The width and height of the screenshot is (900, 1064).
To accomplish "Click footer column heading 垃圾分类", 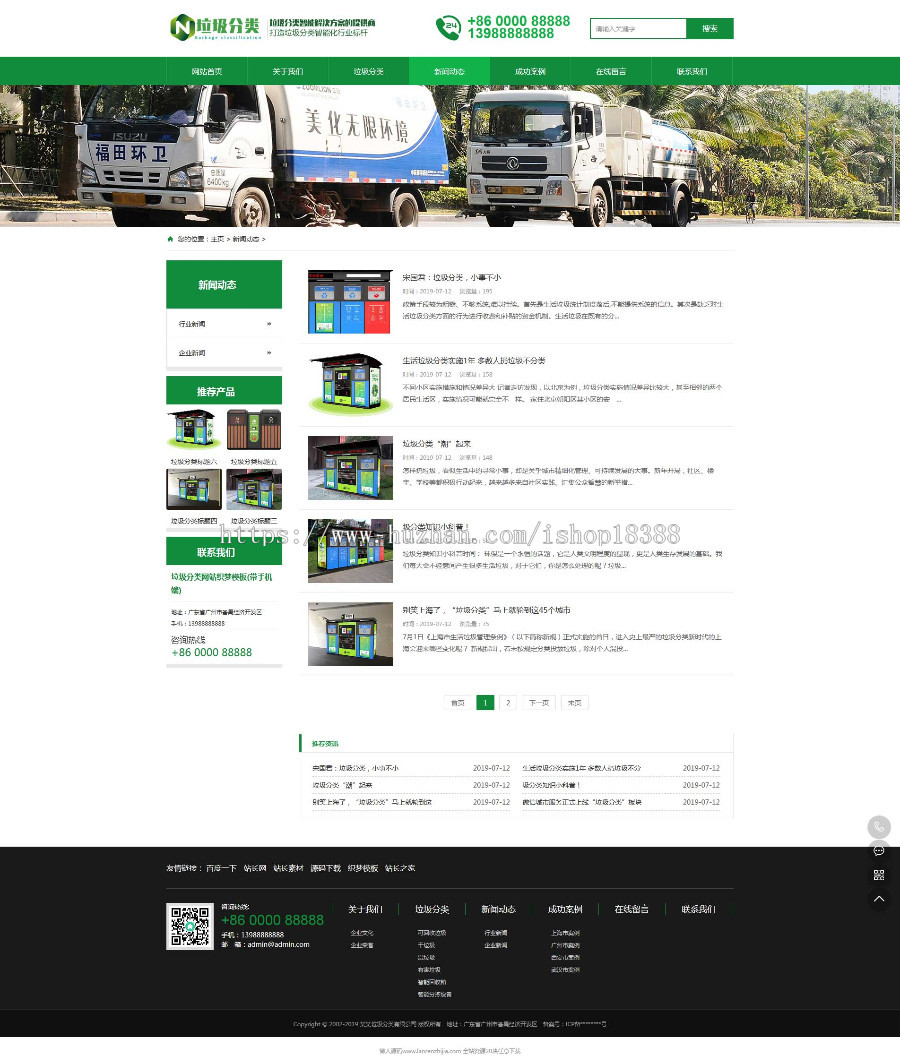I will (432, 909).
